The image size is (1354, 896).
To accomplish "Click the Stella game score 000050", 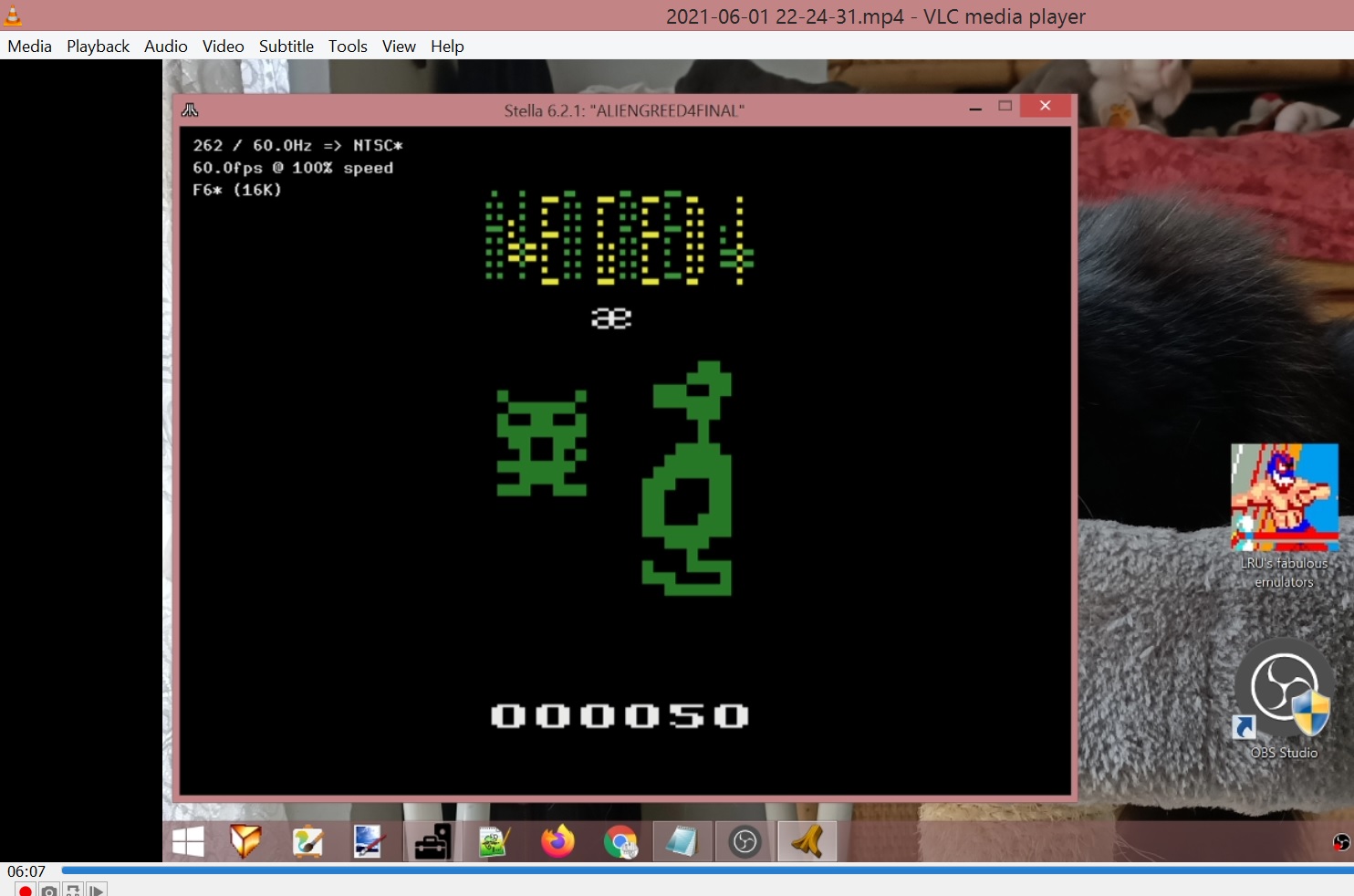I will coord(620,716).
